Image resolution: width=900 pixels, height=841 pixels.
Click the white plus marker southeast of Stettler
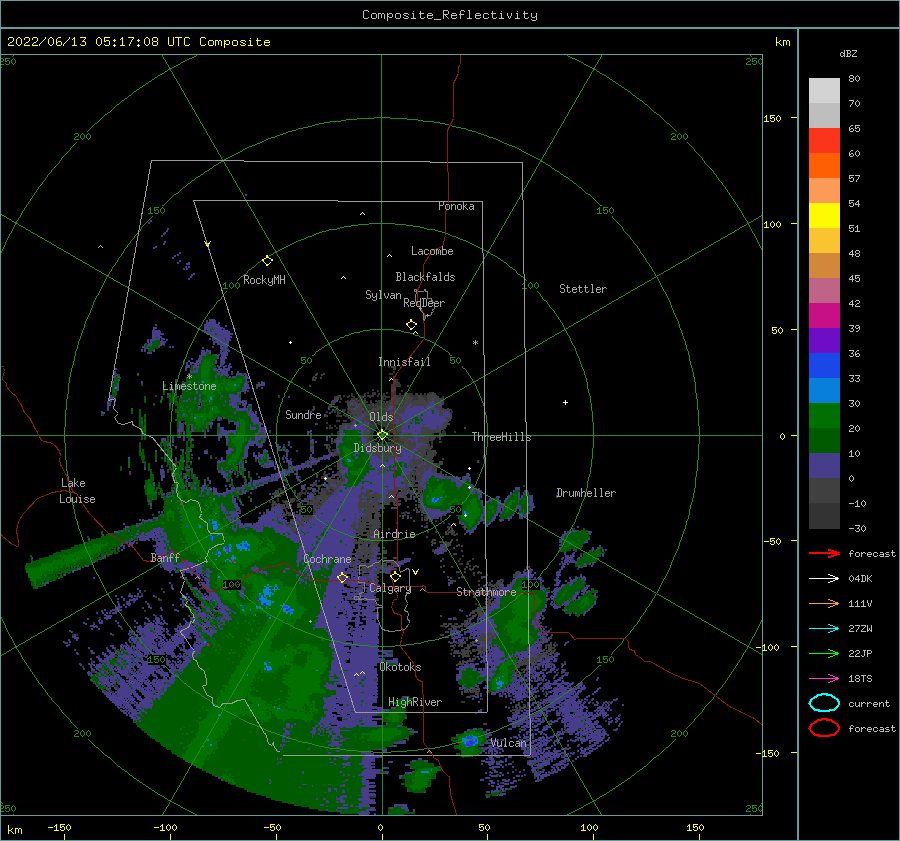(x=565, y=402)
